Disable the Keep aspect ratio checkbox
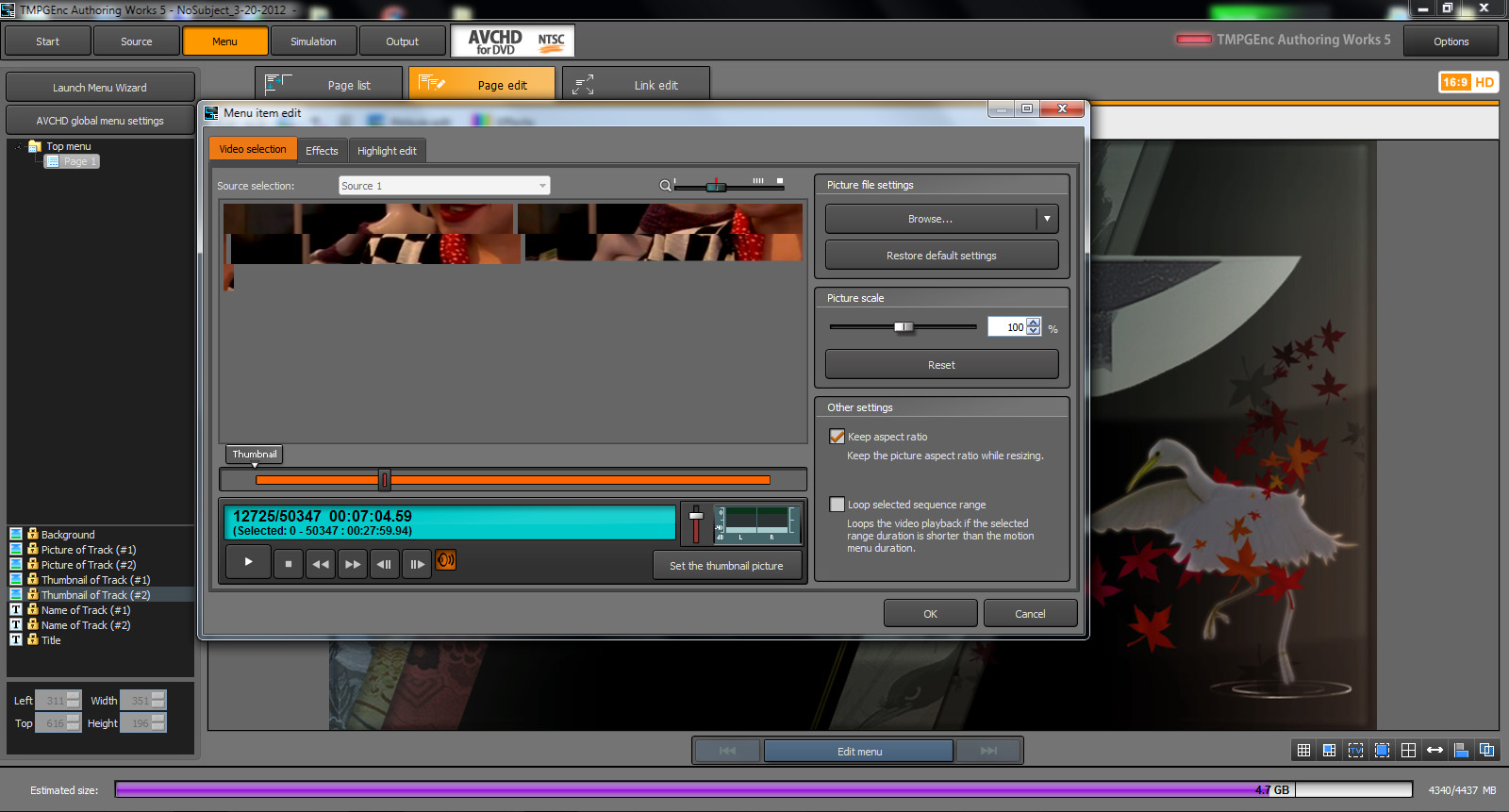 [x=837, y=437]
